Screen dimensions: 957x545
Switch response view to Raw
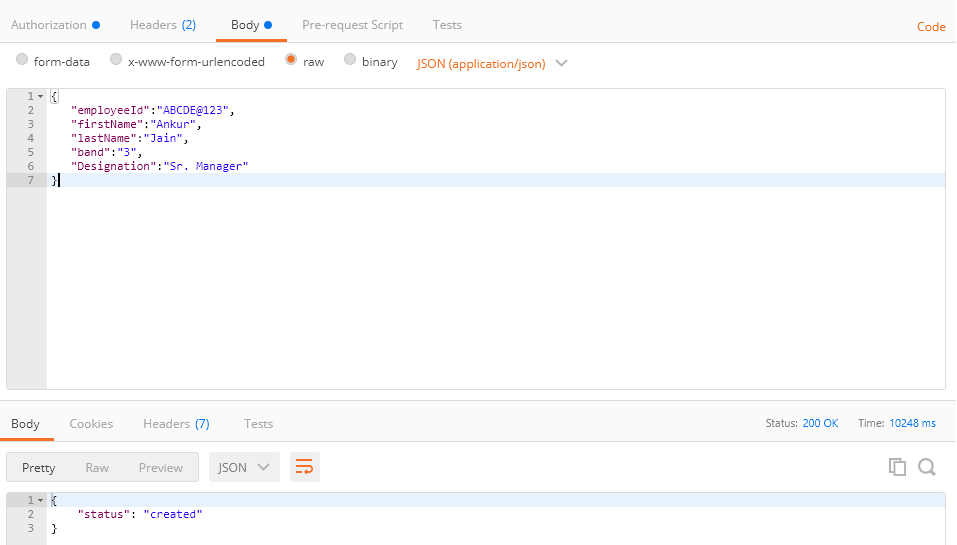[x=97, y=467]
